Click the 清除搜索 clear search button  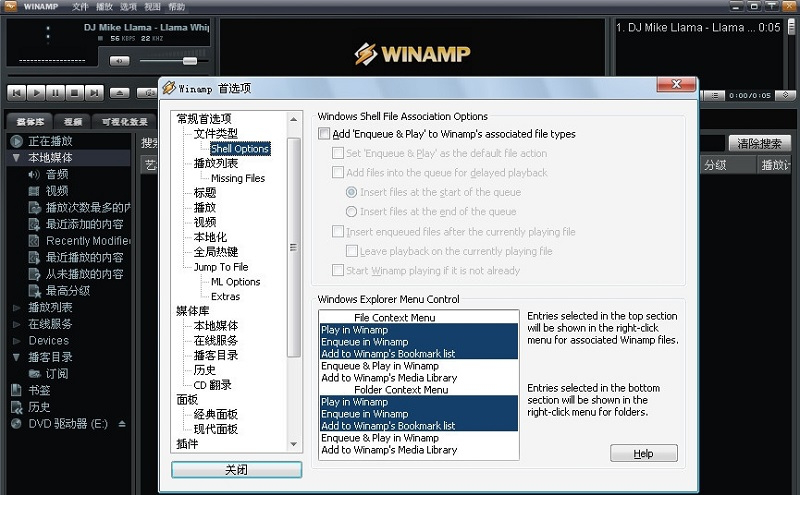click(759, 143)
